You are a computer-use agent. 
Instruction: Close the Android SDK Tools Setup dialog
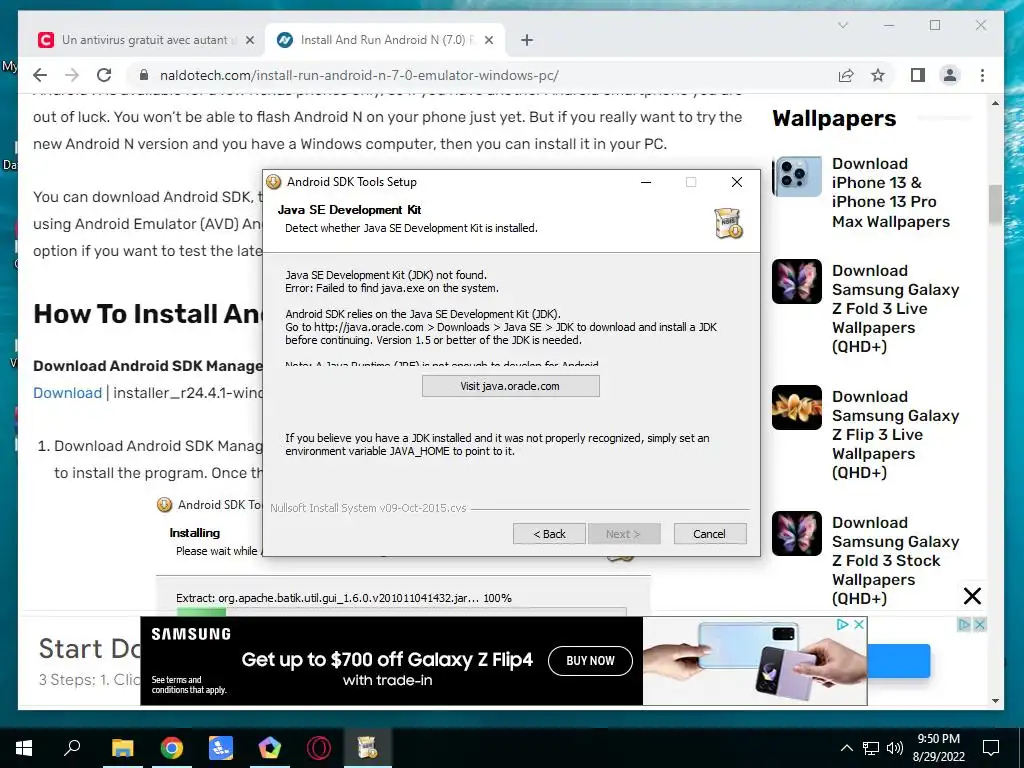[737, 182]
